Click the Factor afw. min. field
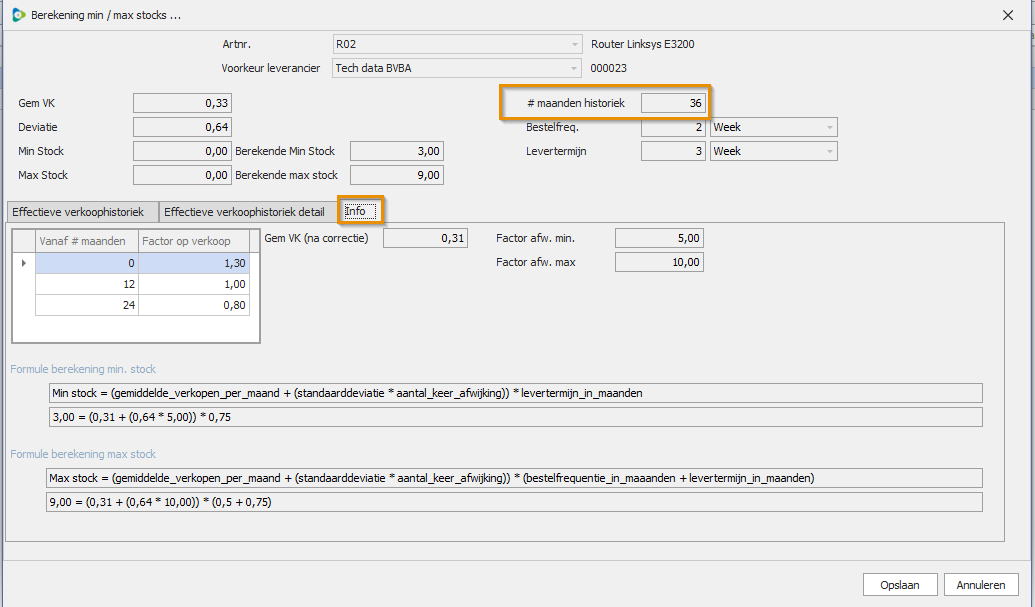1035x607 pixels. tap(659, 238)
